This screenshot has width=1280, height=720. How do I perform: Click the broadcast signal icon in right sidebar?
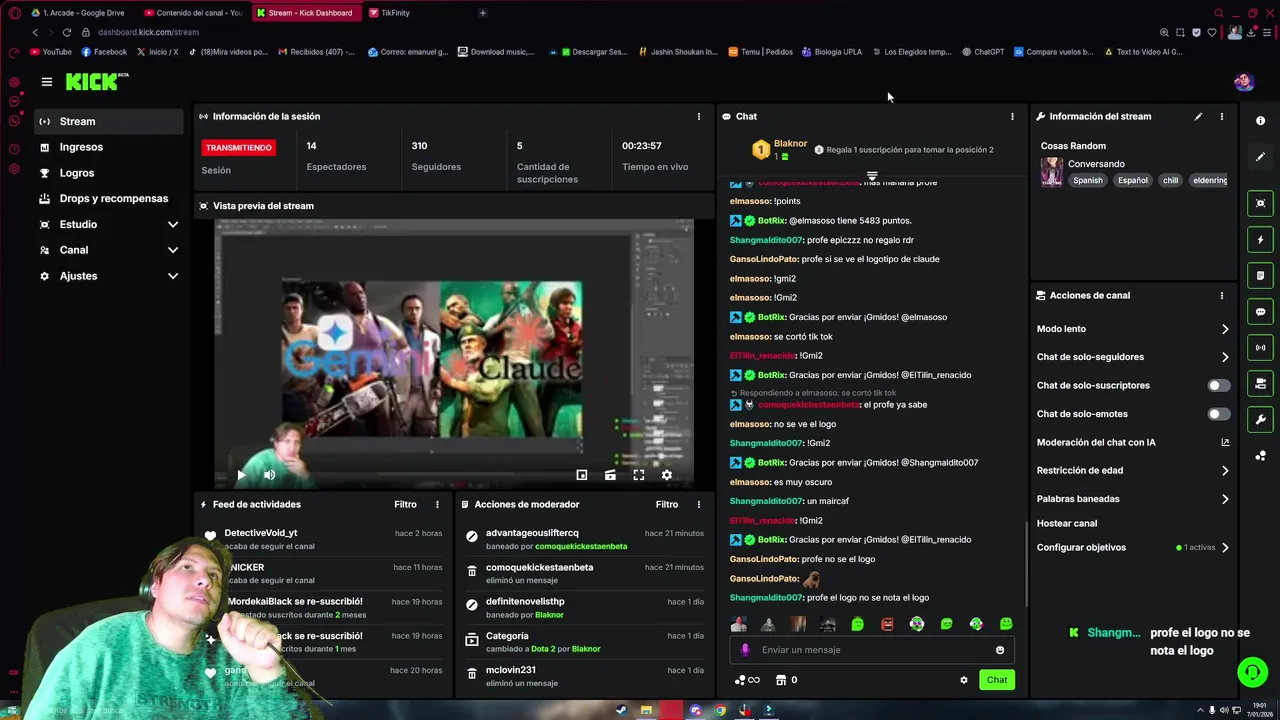pyautogui.click(x=1260, y=348)
